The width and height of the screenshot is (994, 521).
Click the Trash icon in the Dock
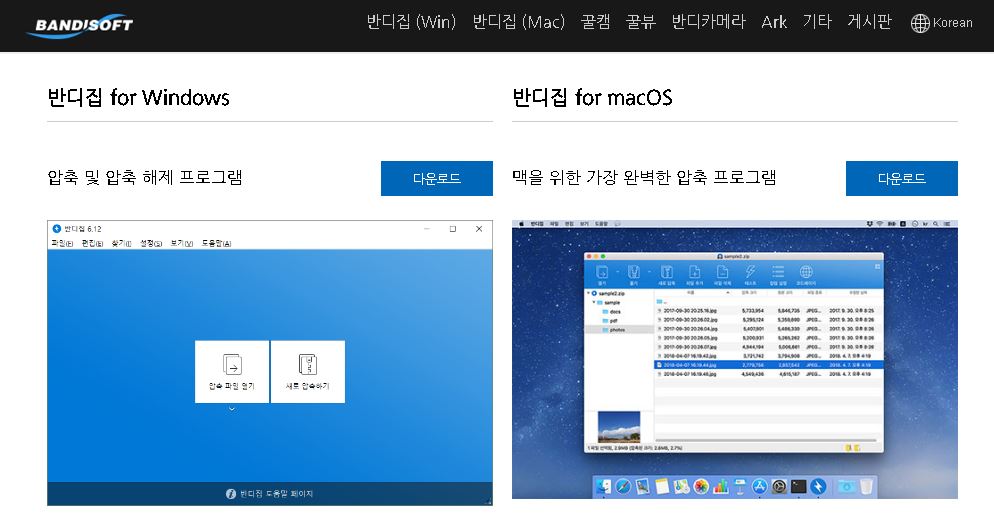(866, 486)
